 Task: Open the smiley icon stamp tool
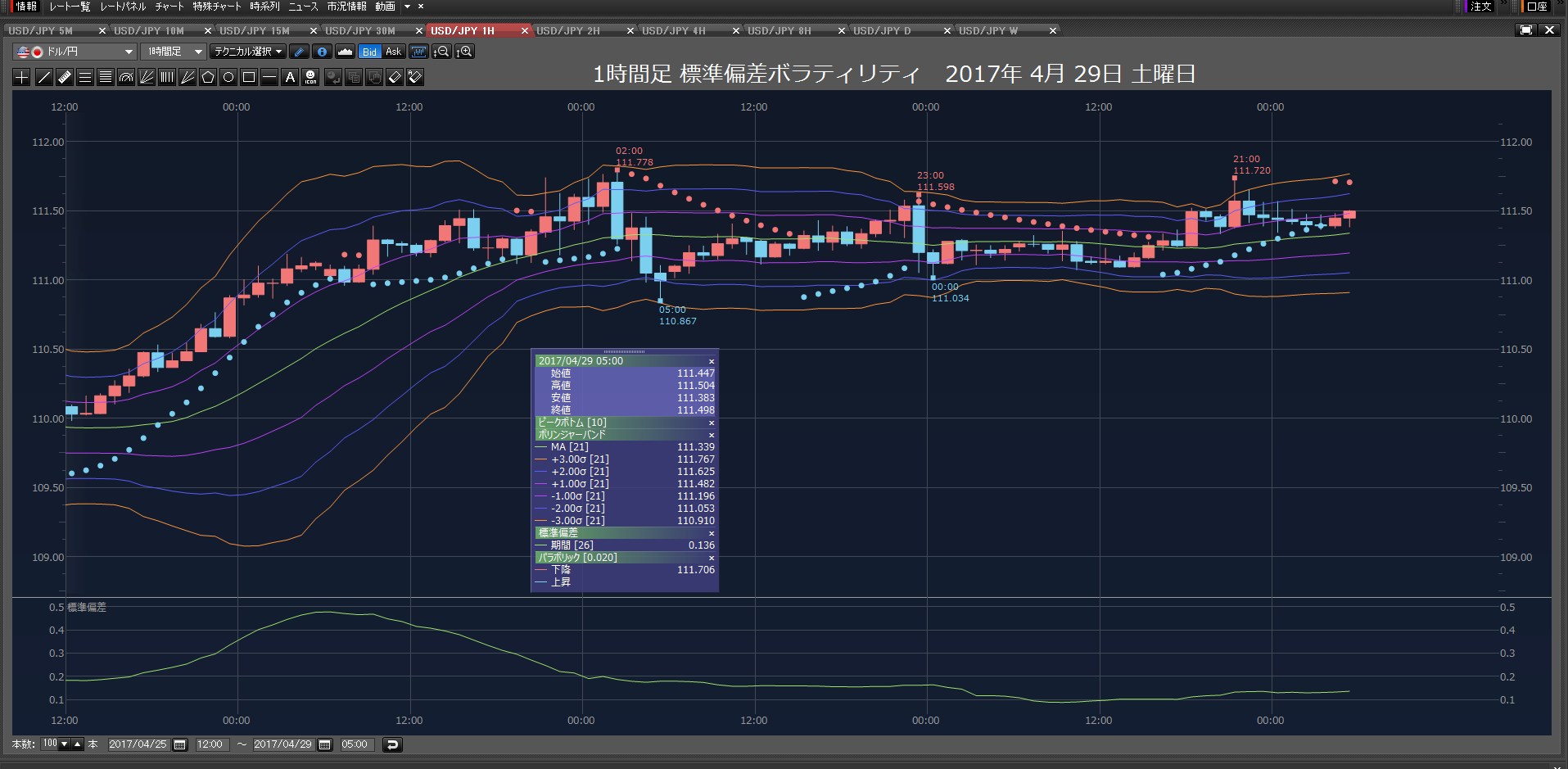click(x=310, y=77)
